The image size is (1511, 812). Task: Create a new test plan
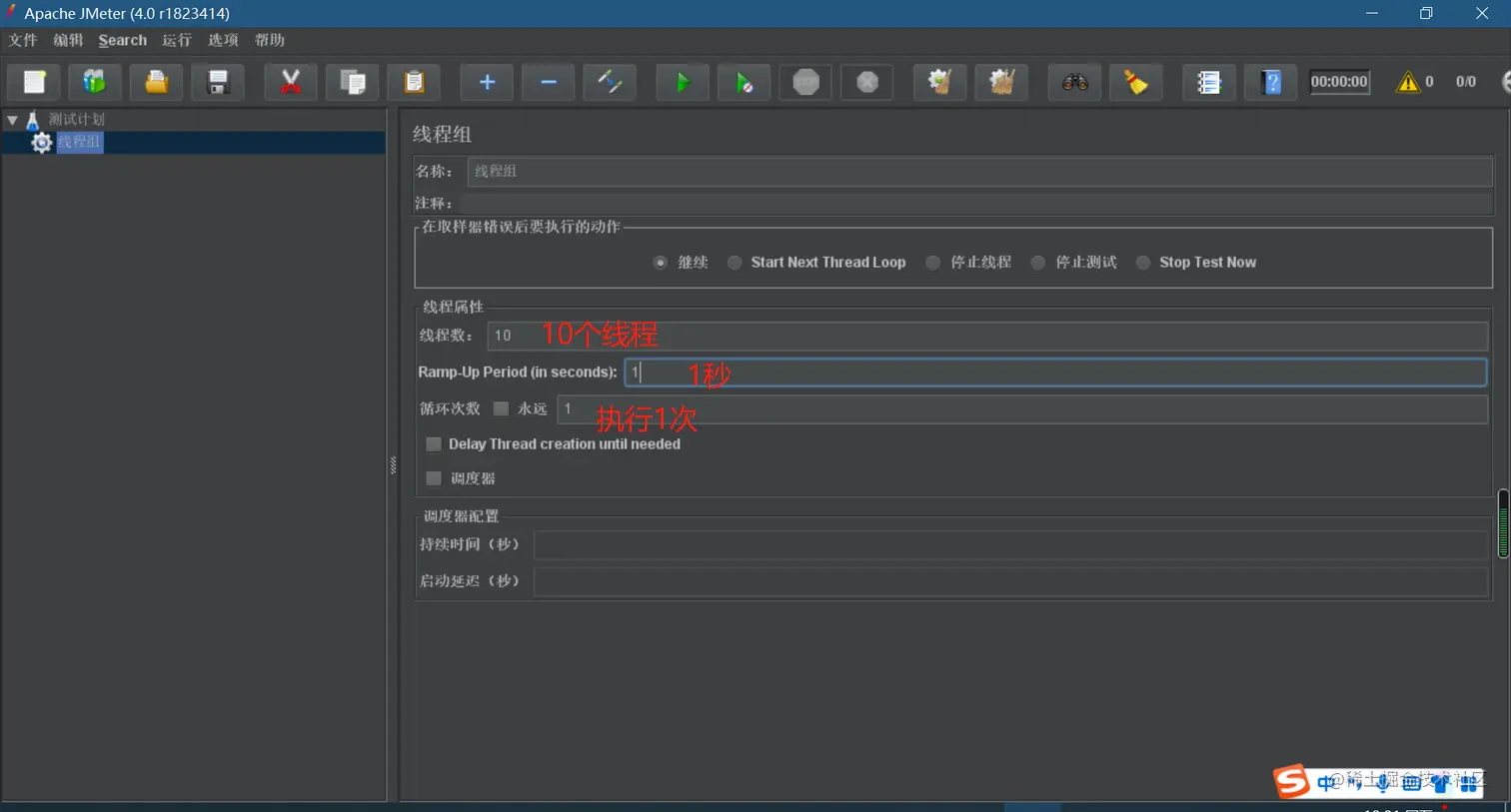coord(35,82)
